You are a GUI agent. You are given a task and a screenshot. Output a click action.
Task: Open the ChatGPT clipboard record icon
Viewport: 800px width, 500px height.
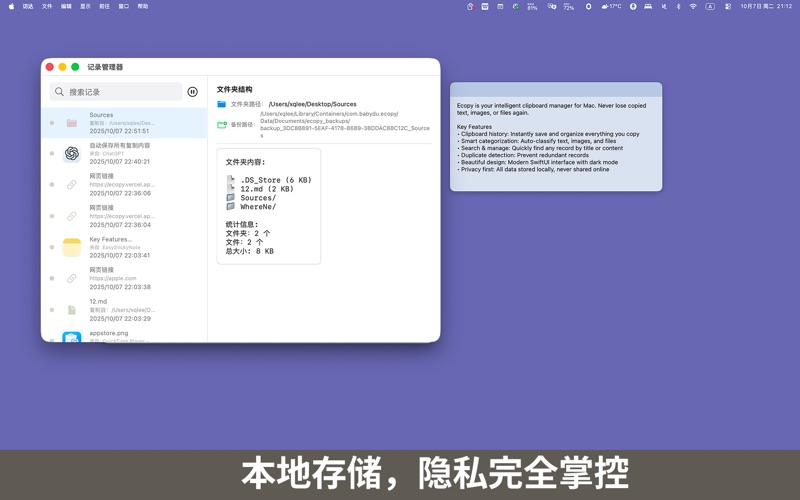(x=72, y=153)
